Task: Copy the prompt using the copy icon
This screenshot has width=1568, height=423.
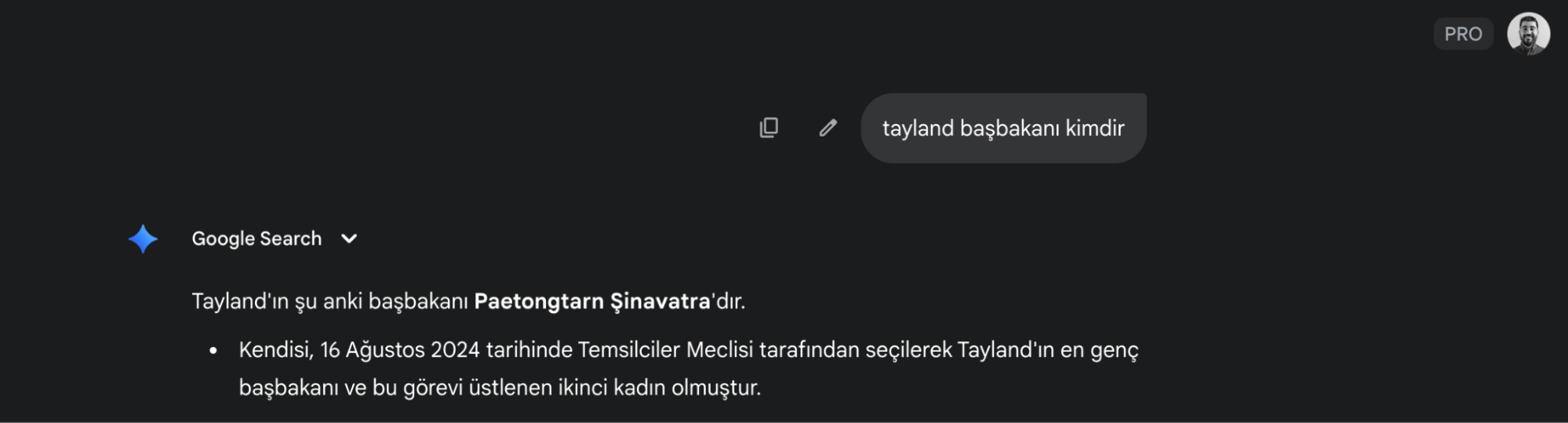Action: pyautogui.click(x=769, y=128)
